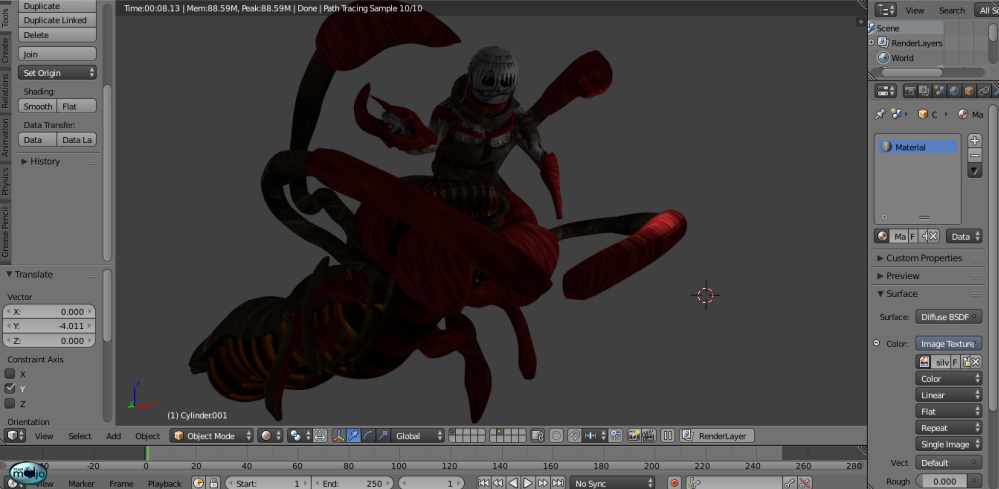Toggle the pin icon in properties context
999x489 pixels.
(x=880, y=114)
